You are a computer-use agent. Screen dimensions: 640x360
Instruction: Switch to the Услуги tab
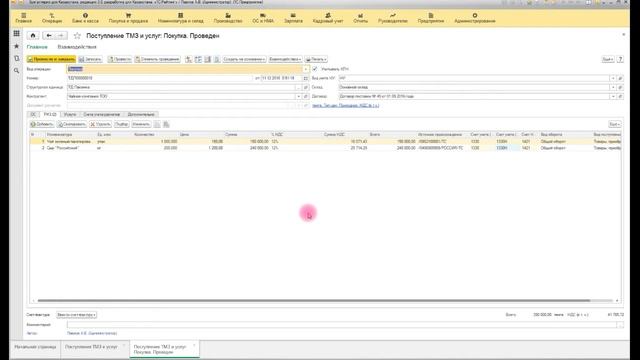coord(70,114)
